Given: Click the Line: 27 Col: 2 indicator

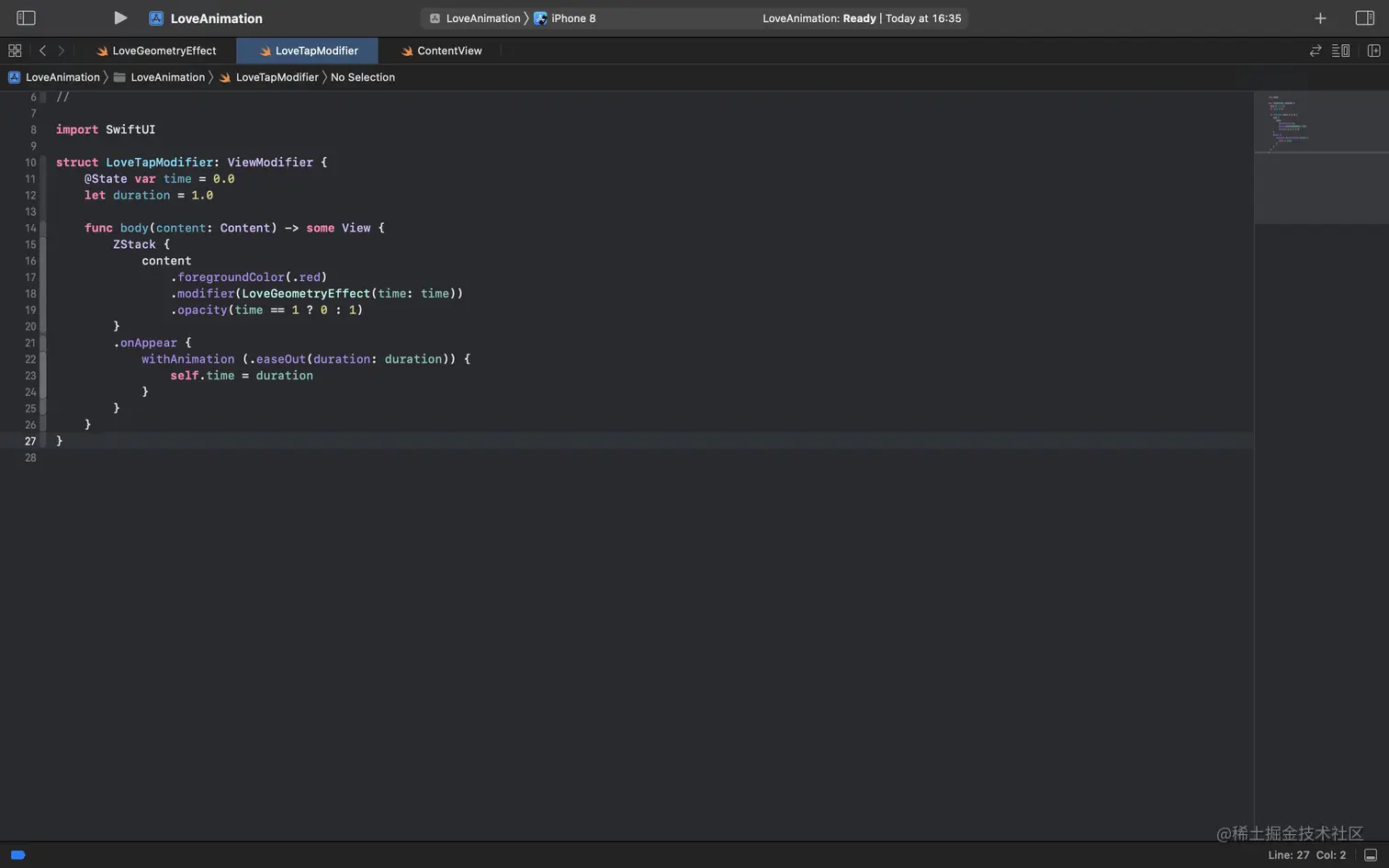Looking at the screenshot, I should click(1306, 855).
